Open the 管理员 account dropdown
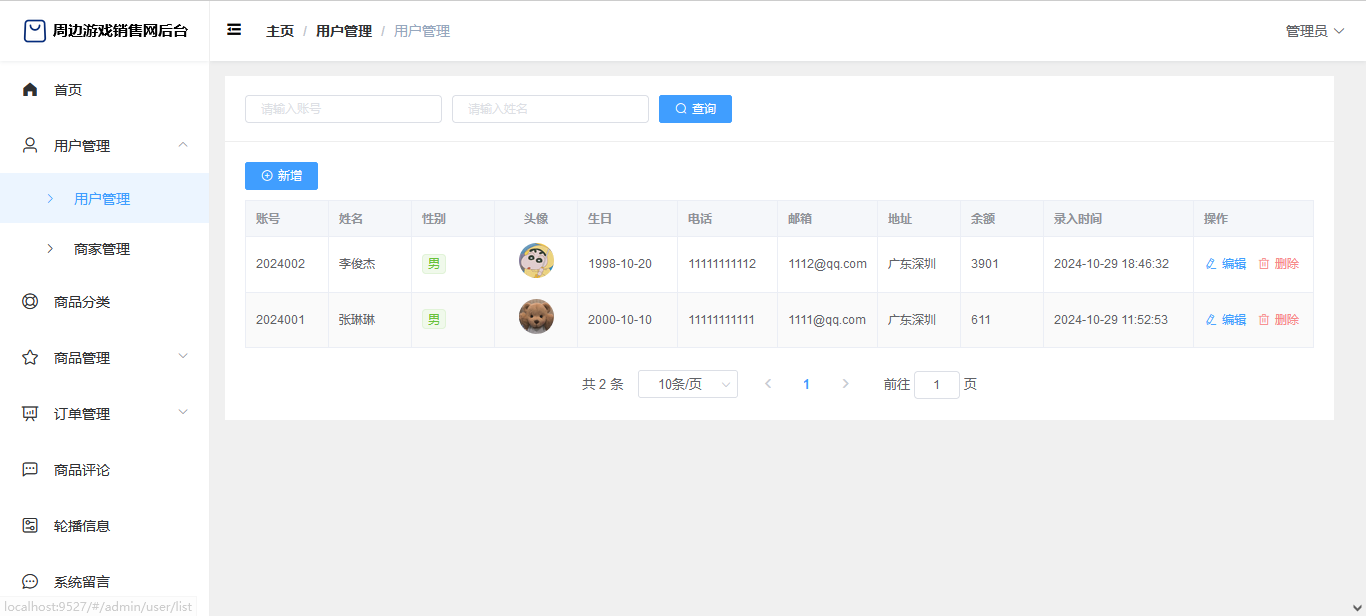The image size is (1366, 616). click(1314, 31)
